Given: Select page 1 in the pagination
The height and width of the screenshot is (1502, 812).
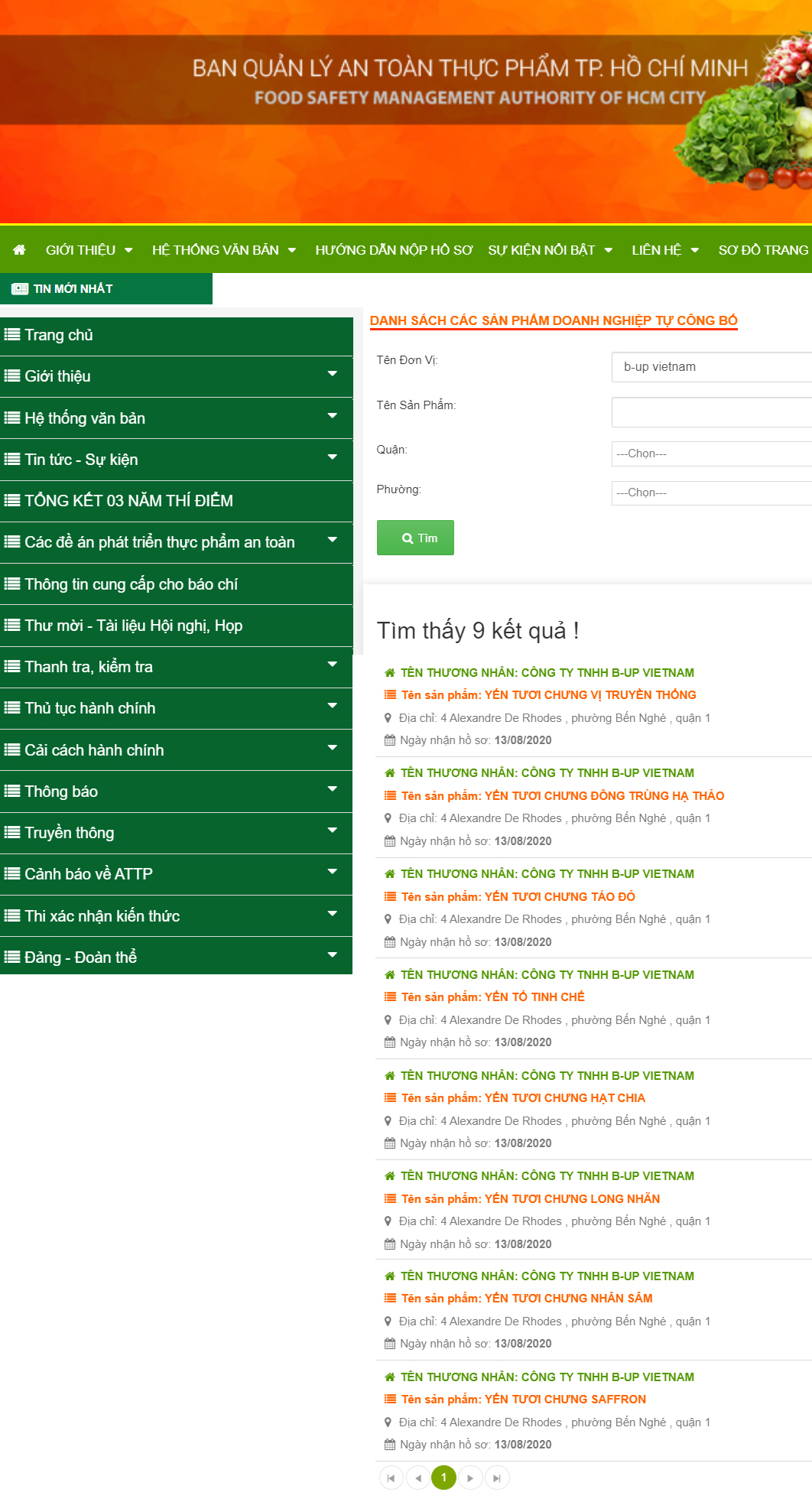Looking at the screenshot, I should [443, 1478].
